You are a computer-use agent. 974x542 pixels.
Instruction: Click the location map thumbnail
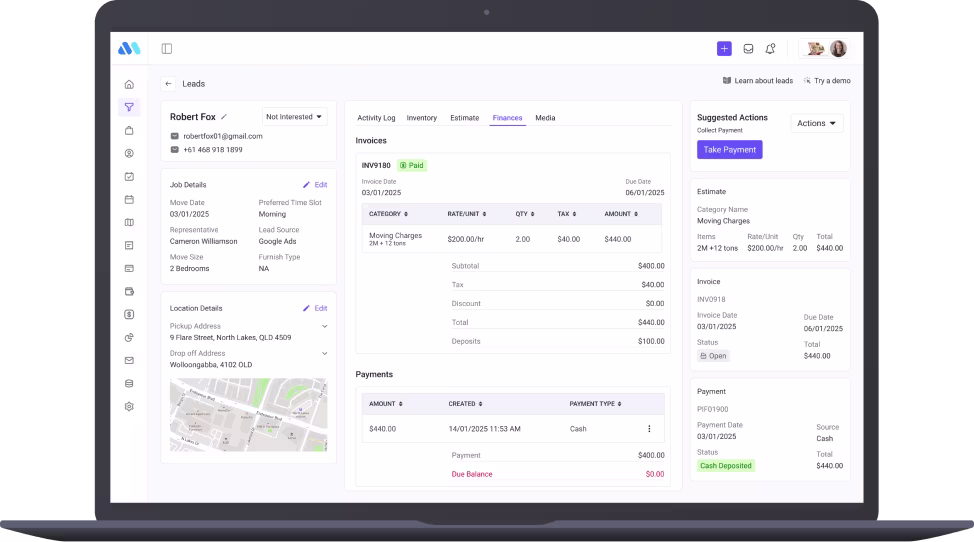pyautogui.click(x=248, y=414)
